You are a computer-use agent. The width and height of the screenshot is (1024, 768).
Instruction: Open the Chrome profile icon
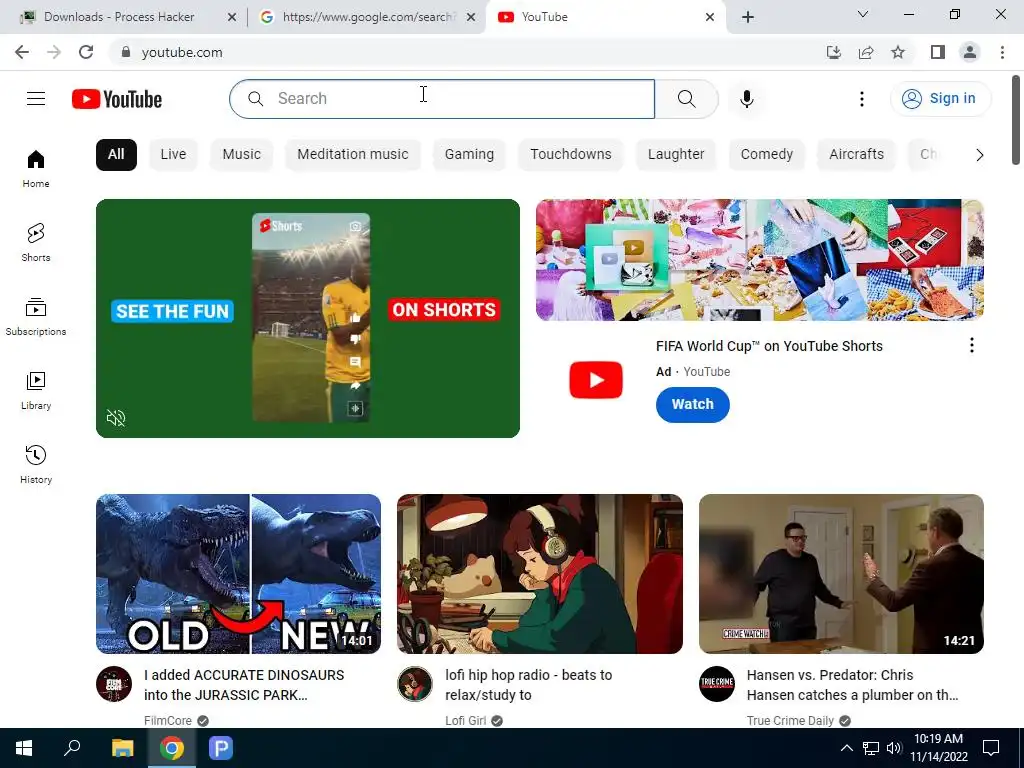click(970, 52)
